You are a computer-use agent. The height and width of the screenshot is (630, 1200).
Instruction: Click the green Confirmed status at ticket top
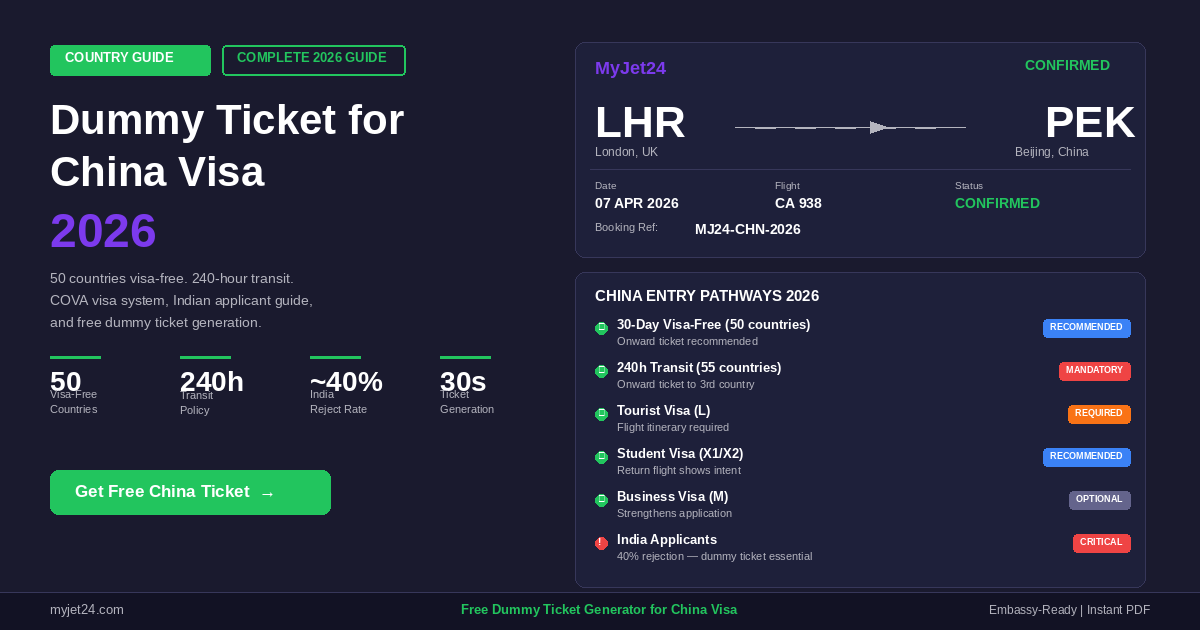(x=1067, y=65)
